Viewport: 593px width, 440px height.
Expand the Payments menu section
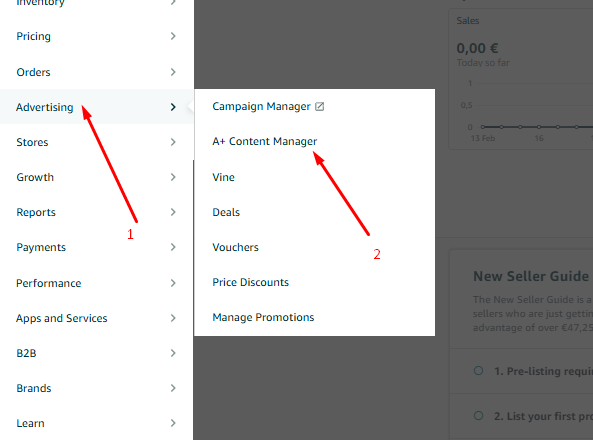tap(97, 247)
